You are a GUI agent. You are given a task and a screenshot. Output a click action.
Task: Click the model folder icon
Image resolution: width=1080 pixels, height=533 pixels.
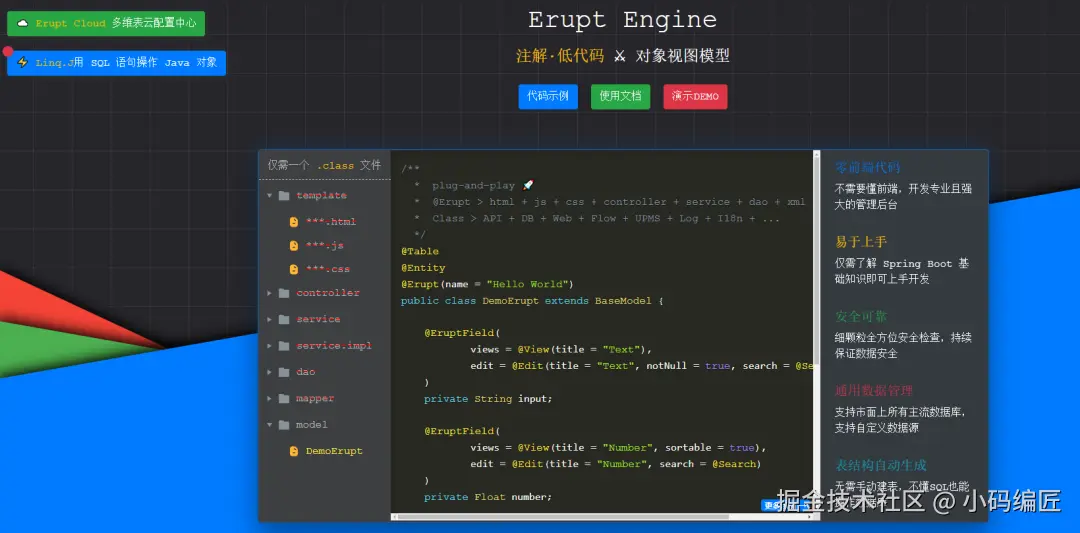[284, 425]
